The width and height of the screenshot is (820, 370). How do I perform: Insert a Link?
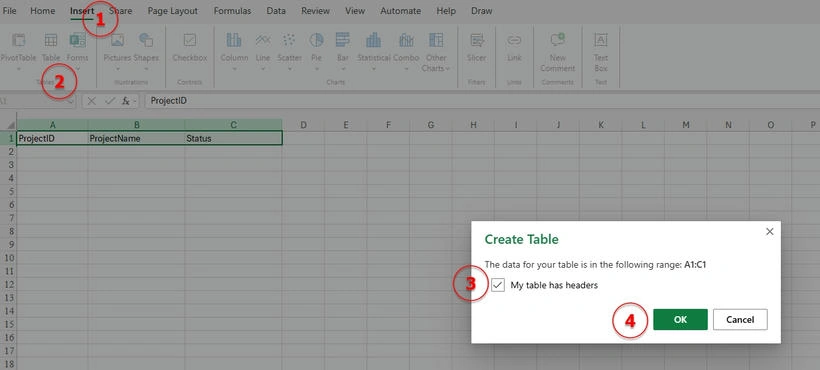514,48
